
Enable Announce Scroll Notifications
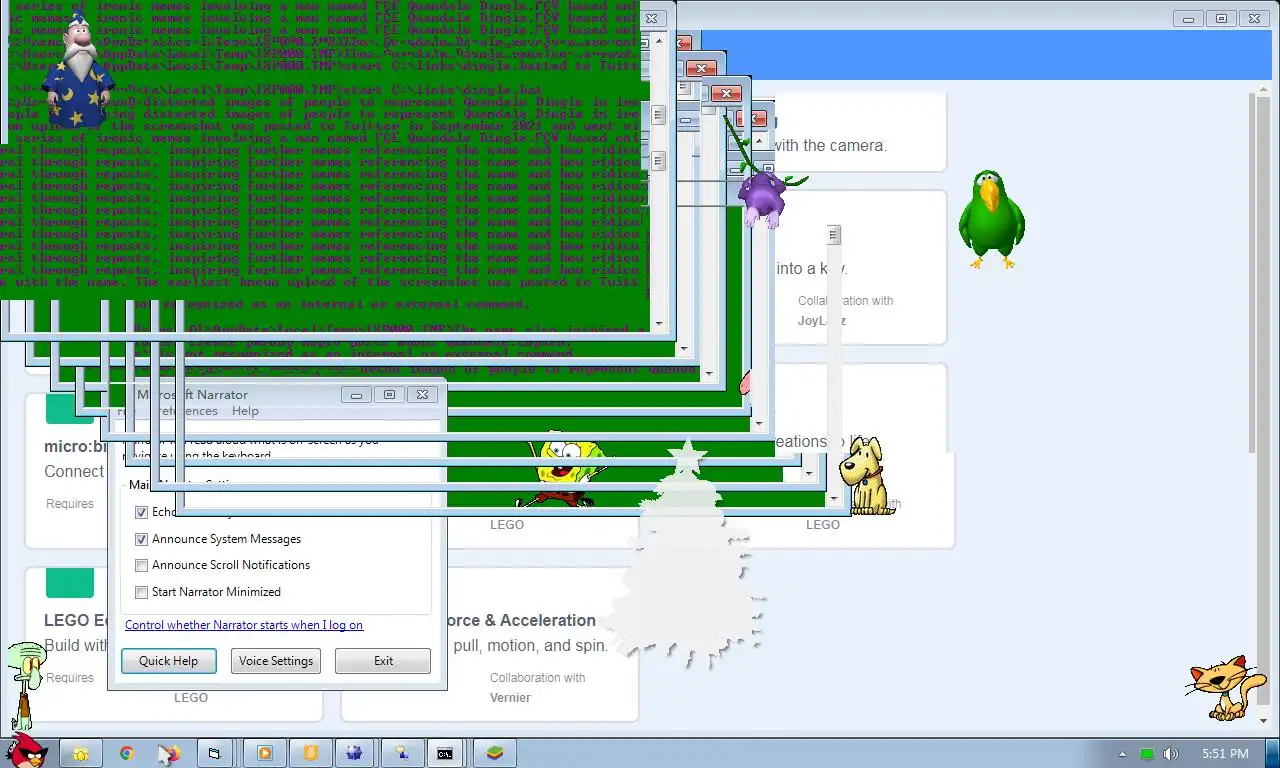point(142,565)
